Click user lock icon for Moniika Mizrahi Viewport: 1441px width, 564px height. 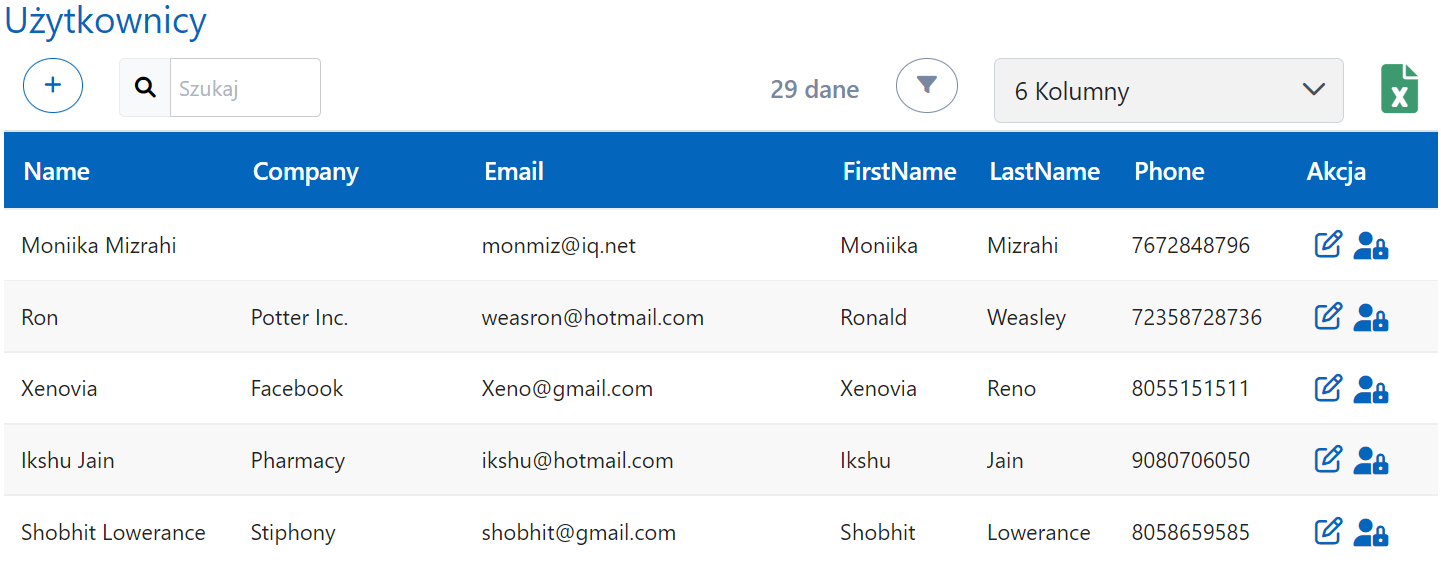click(x=1370, y=246)
